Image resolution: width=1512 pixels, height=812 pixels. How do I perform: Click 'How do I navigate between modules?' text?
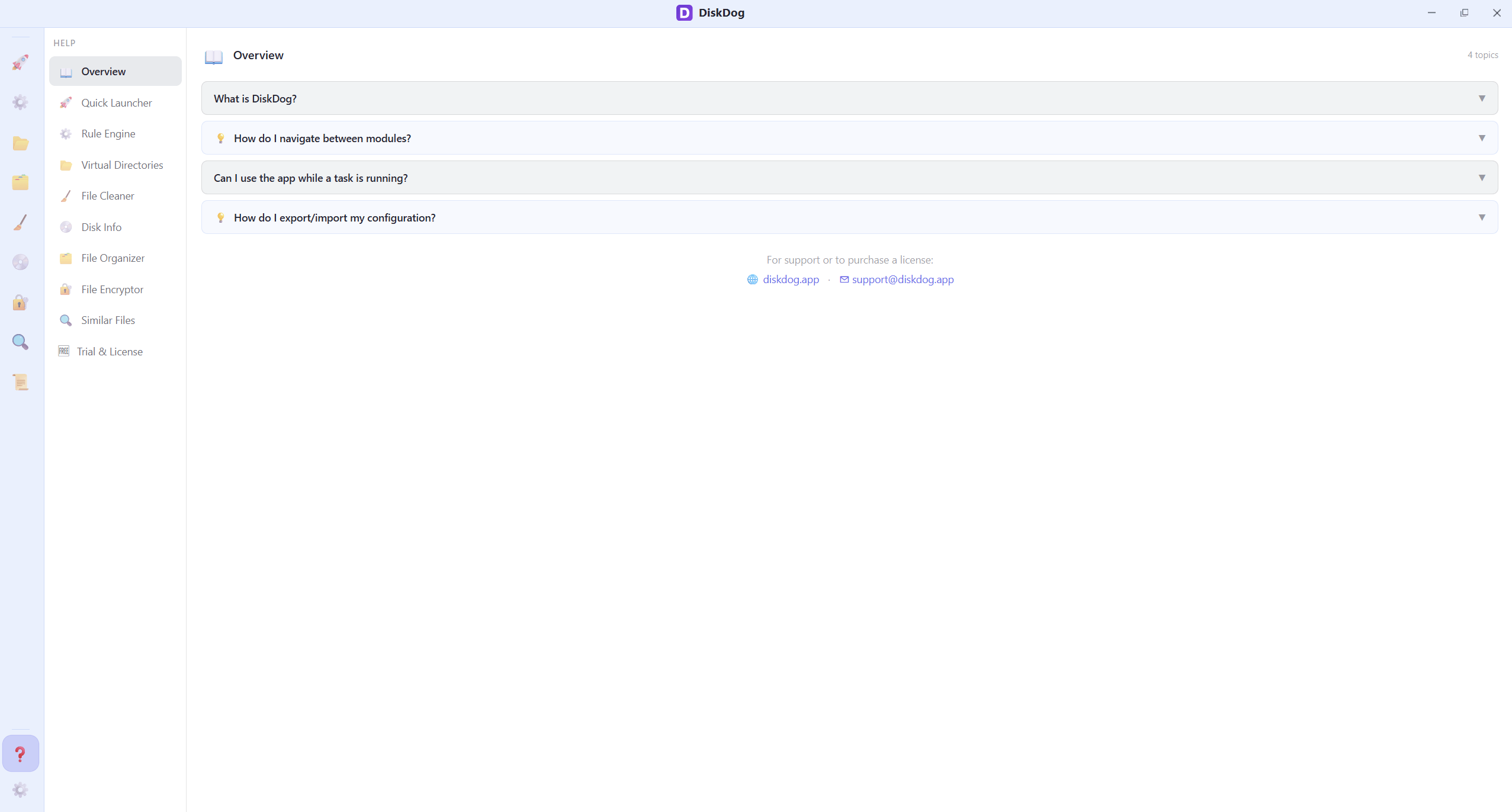coord(322,138)
